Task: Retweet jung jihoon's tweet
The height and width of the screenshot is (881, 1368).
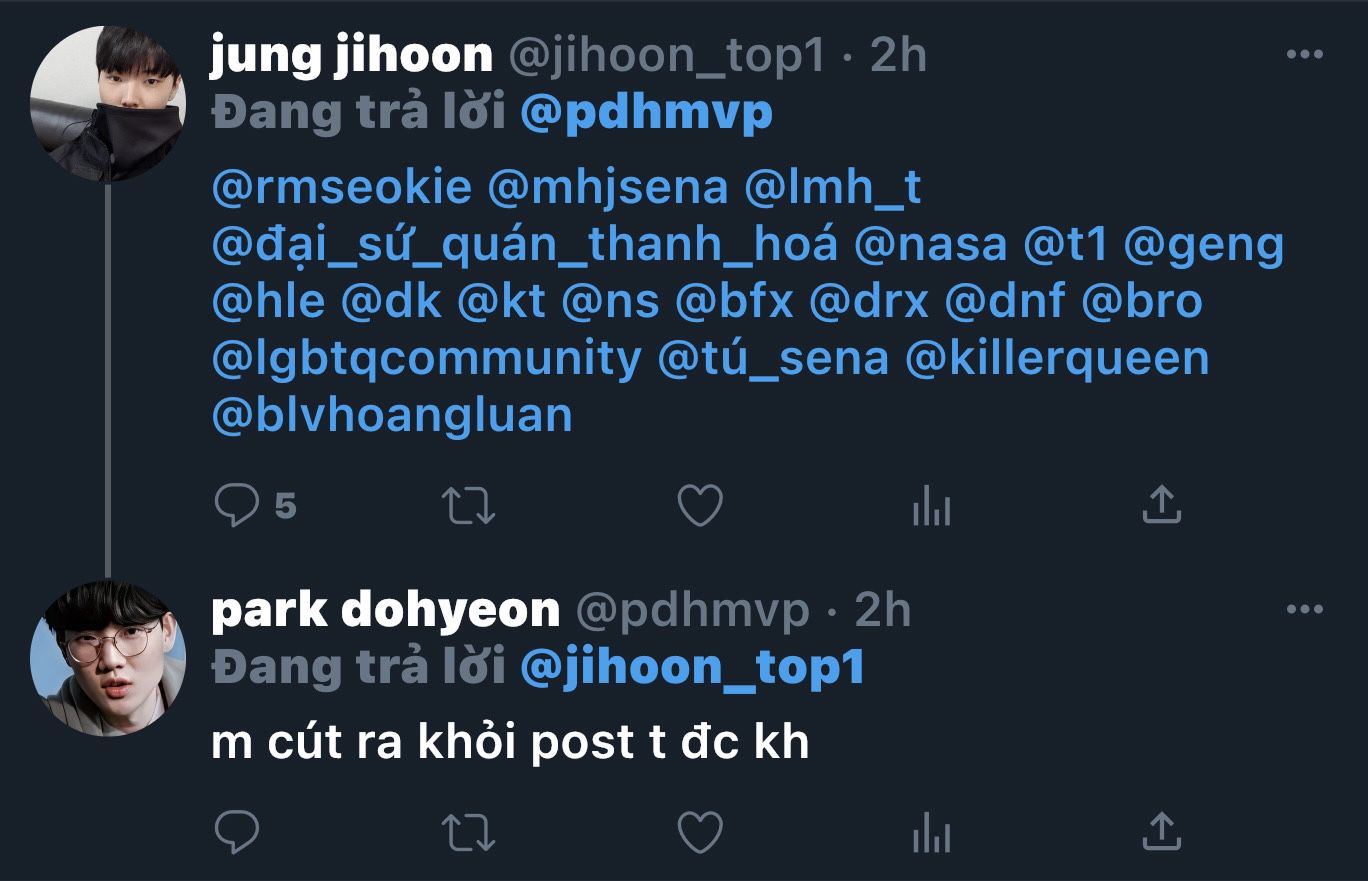Action: 468,506
